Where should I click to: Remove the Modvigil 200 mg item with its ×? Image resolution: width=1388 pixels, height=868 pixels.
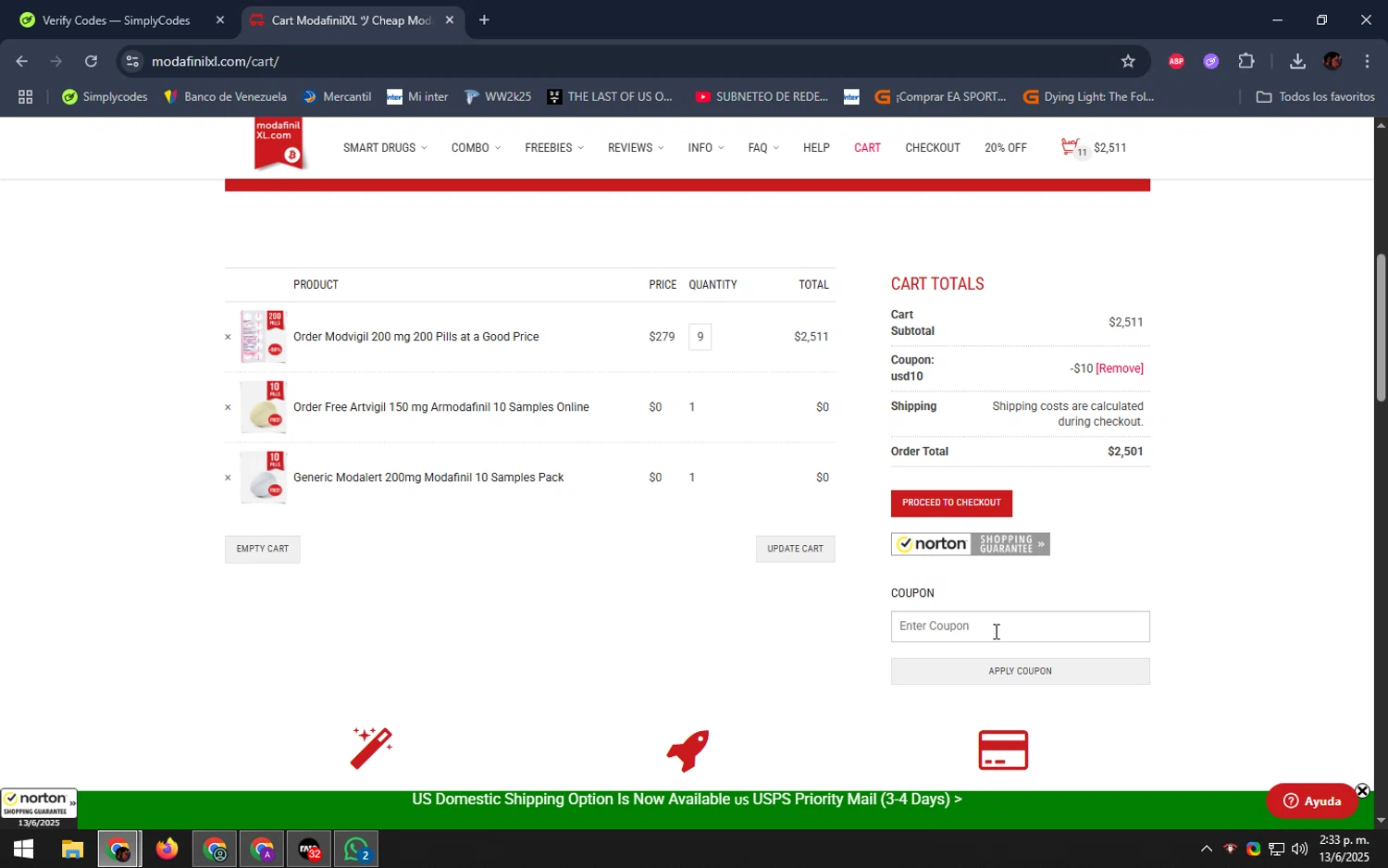[x=228, y=337]
